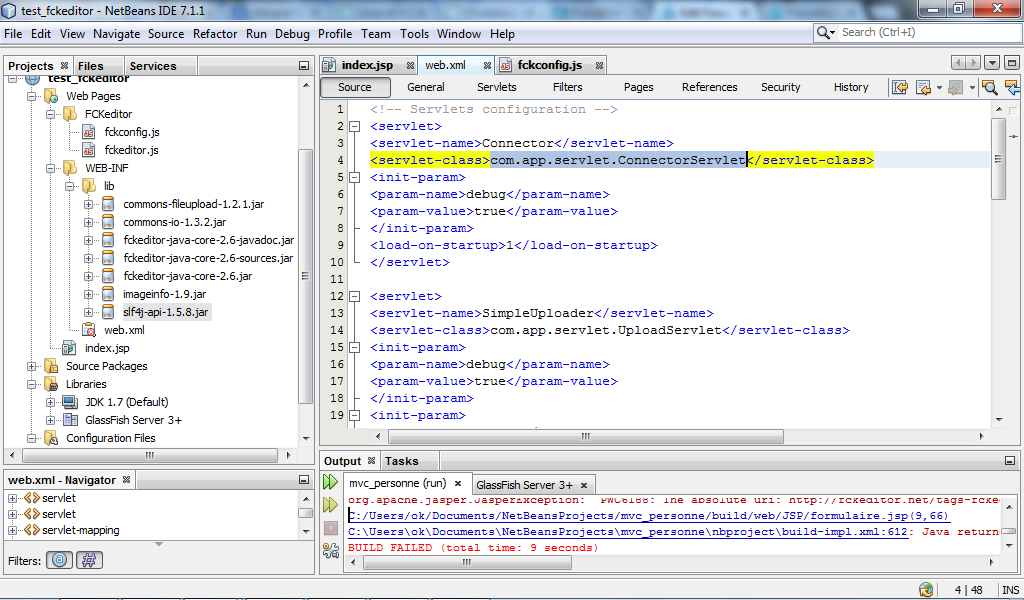Fold the SimpleUploader servlet block
Viewport: 1024px width, 600px height.
(x=355, y=296)
